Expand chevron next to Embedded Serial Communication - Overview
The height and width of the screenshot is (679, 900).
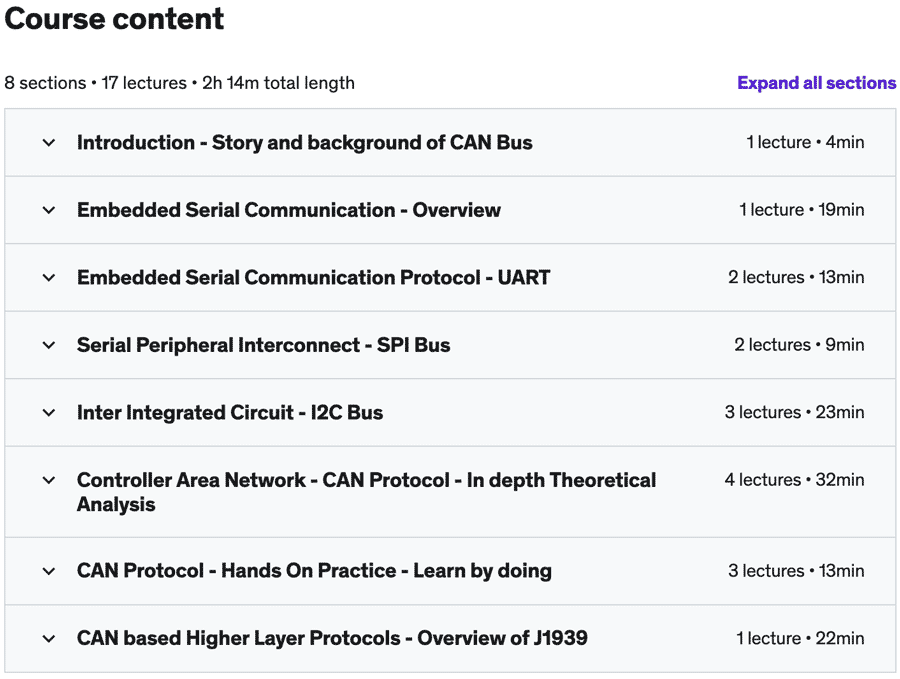[49, 210]
